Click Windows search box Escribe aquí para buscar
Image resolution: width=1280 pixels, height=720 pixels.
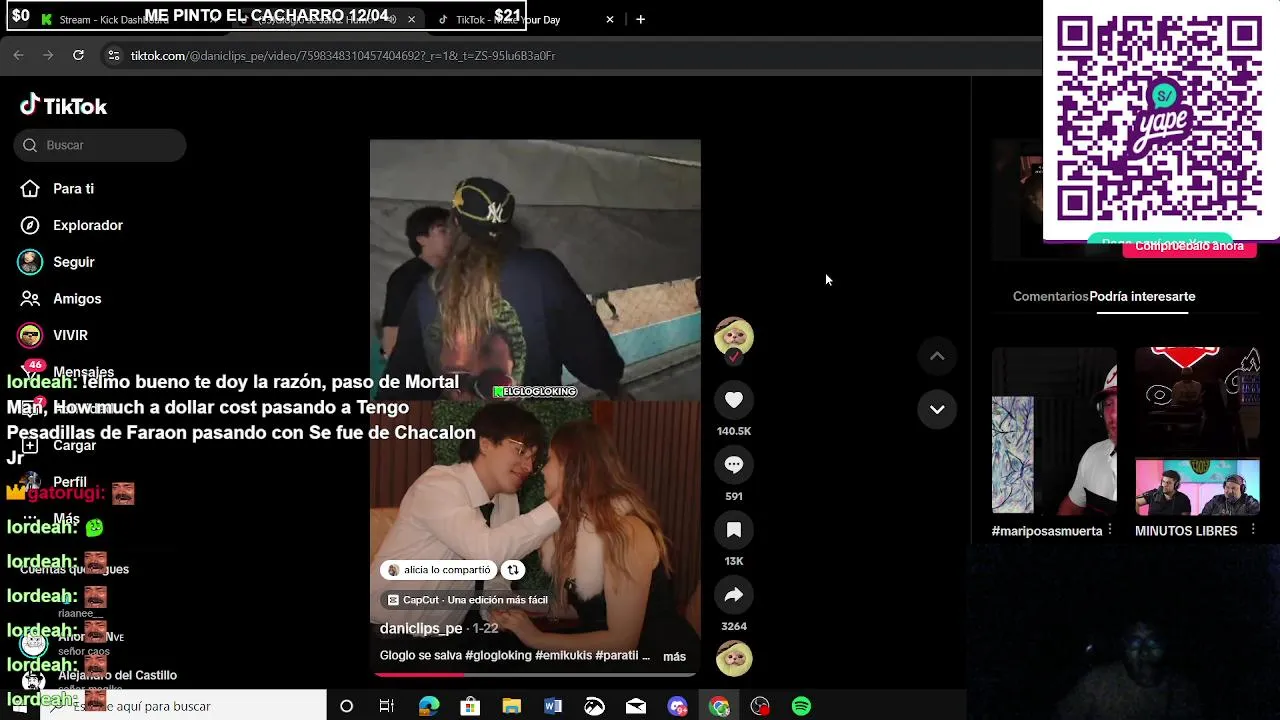(x=183, y=706)
